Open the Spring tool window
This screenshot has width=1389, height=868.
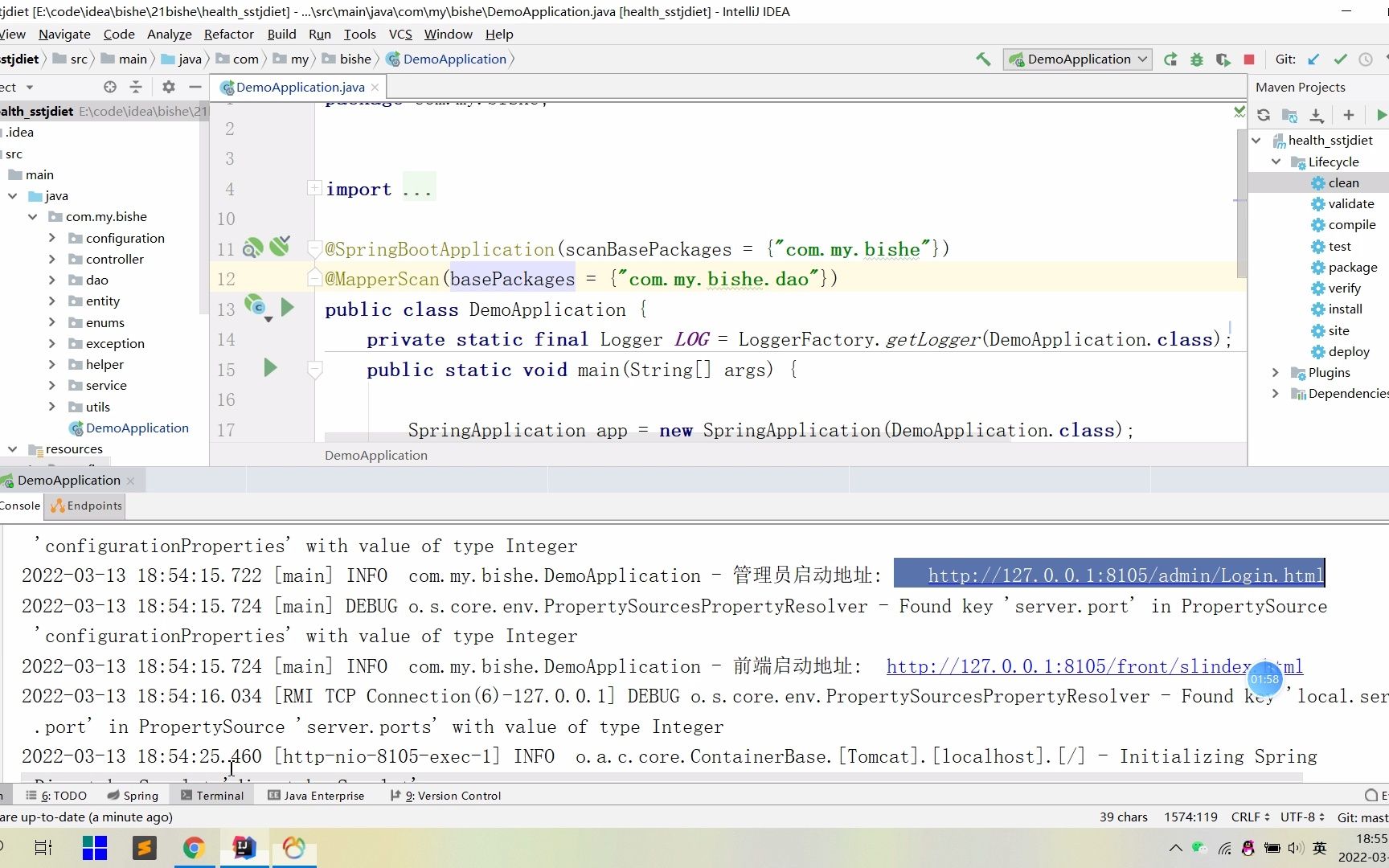[x=133, y=796]
